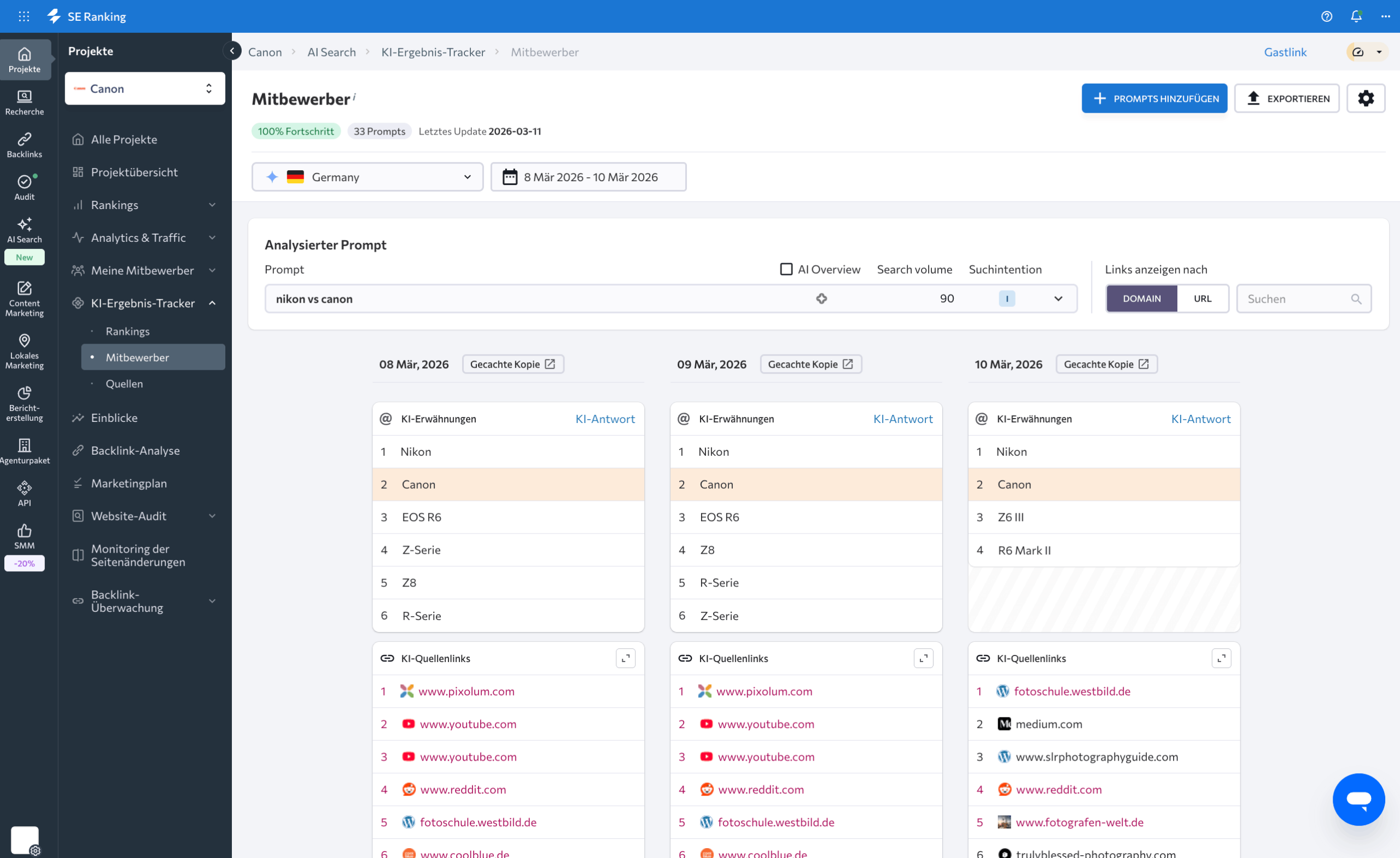Switch to the Quellen subpage
Screen dimensions: 1400x858
click(x=124, y=383)
